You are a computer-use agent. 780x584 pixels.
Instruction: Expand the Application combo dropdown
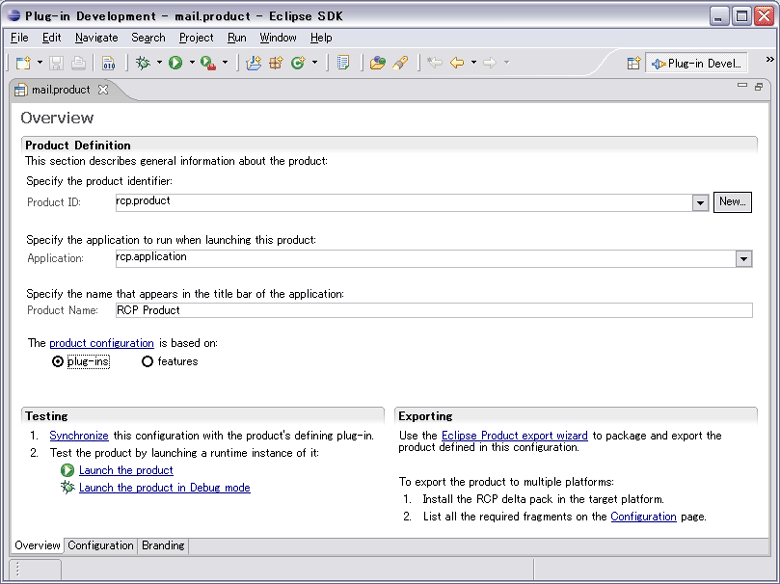[x=744, y=259]
